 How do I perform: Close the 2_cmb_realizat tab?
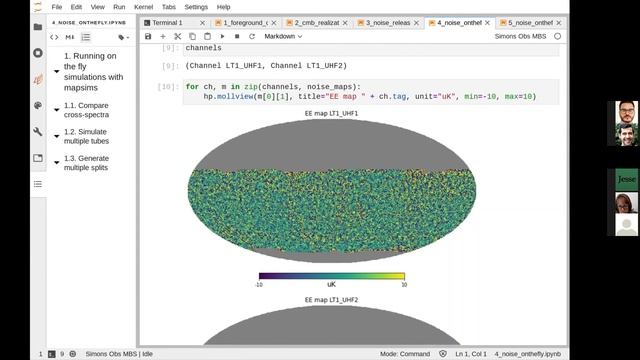pos(345,23)
